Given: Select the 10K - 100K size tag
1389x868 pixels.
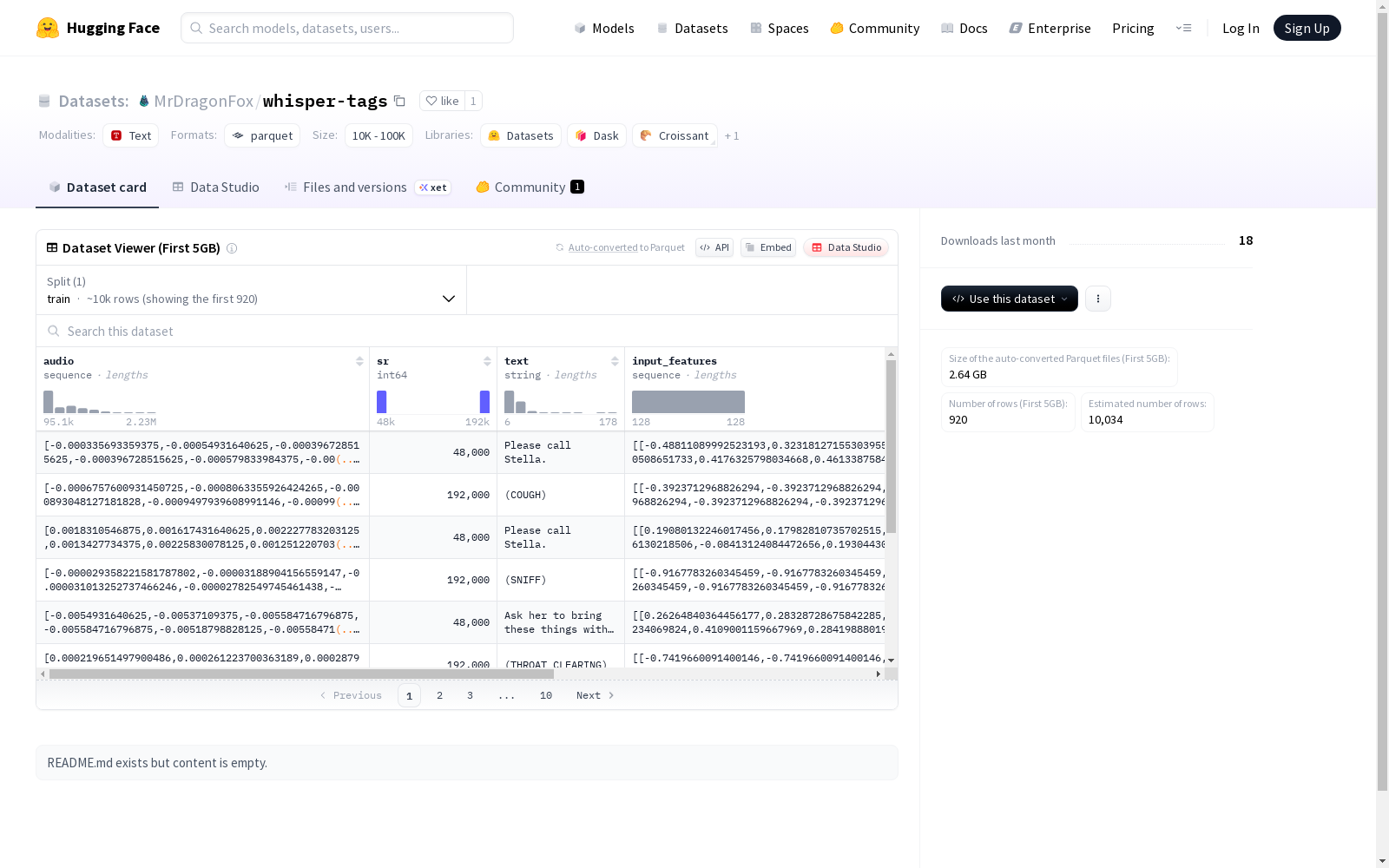Looking at the screenshot, I should point(379,135).
